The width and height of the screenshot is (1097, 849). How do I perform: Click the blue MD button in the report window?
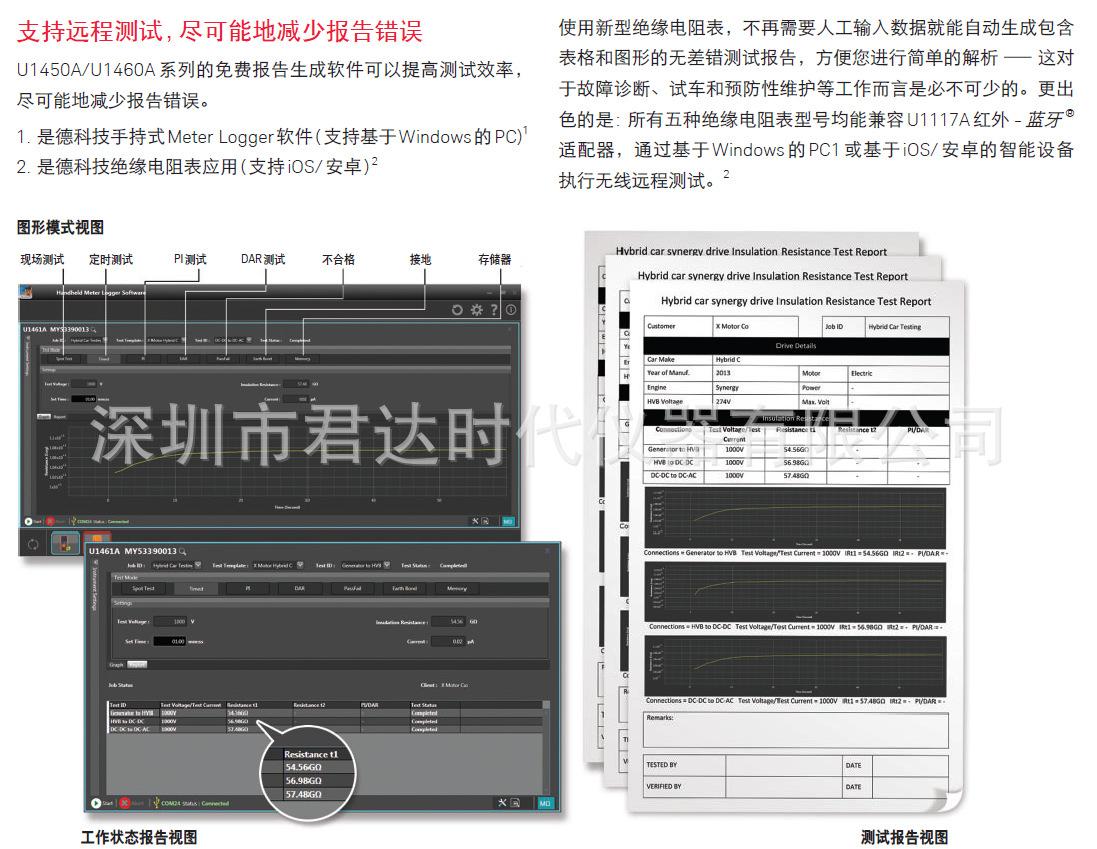(x=545, y=802)
